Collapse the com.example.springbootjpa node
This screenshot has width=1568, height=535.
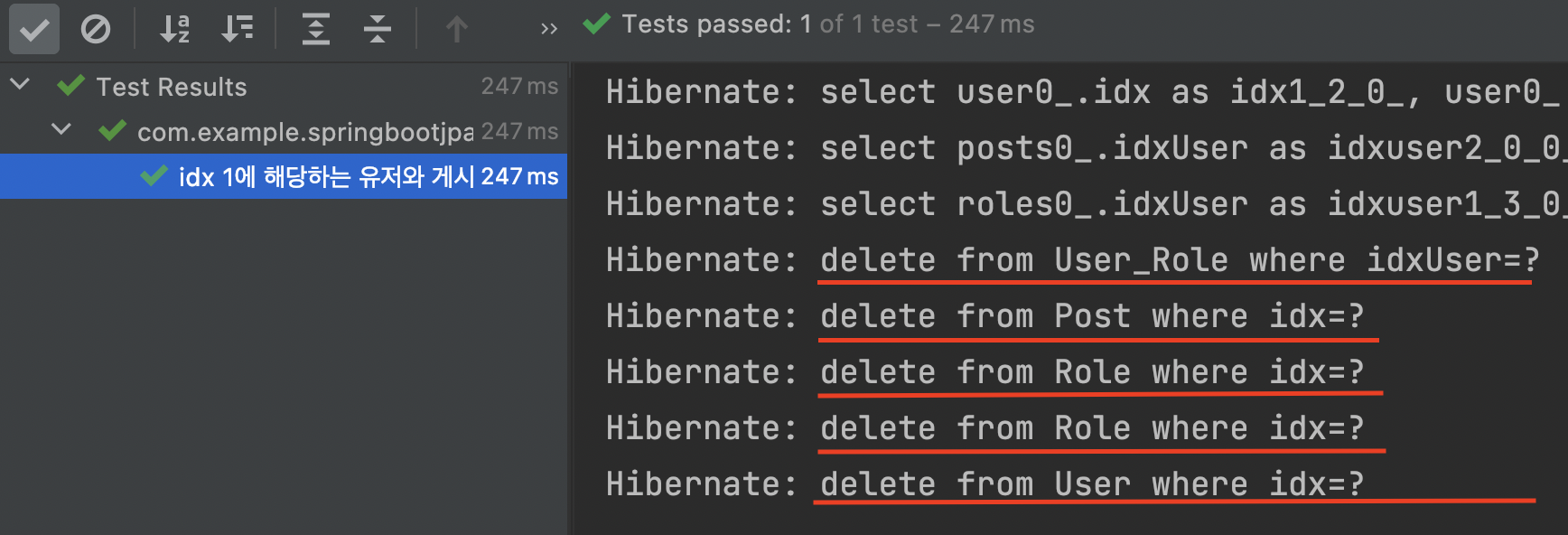click(x=61, y=129)
